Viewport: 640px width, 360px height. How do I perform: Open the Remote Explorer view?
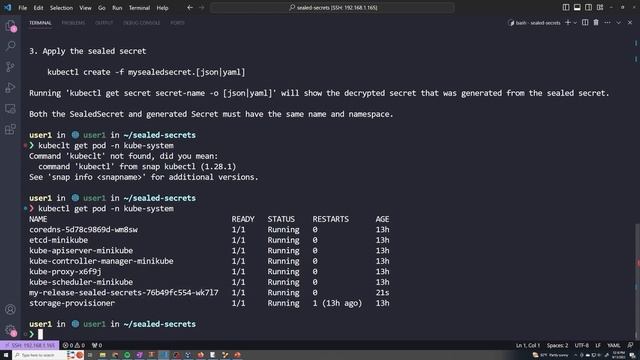(x=11, y=109)
